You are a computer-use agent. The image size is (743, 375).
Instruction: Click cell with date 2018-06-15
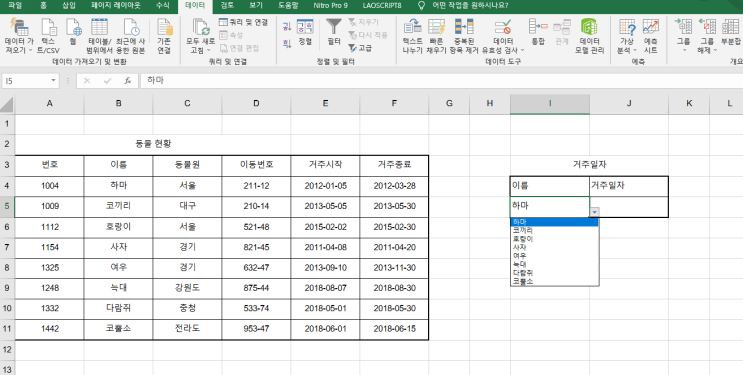pos(394,329)
